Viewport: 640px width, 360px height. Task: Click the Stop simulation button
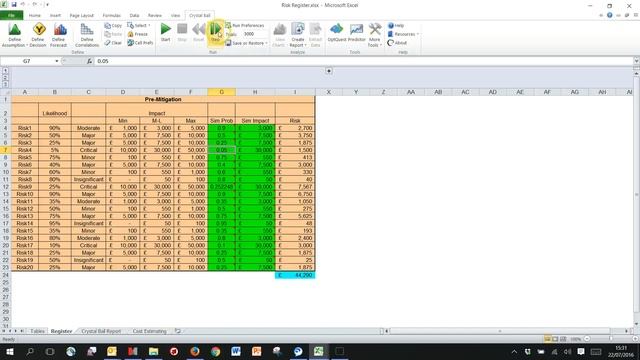click(182, 32)
